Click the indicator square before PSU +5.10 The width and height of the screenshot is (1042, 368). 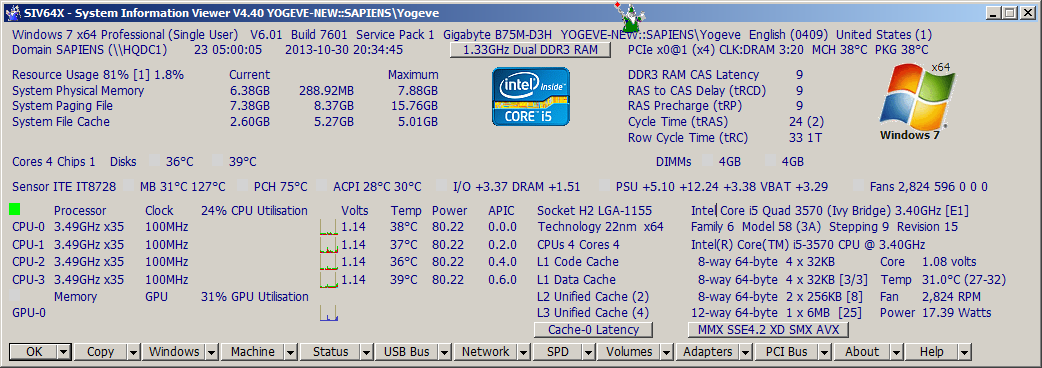605,185
